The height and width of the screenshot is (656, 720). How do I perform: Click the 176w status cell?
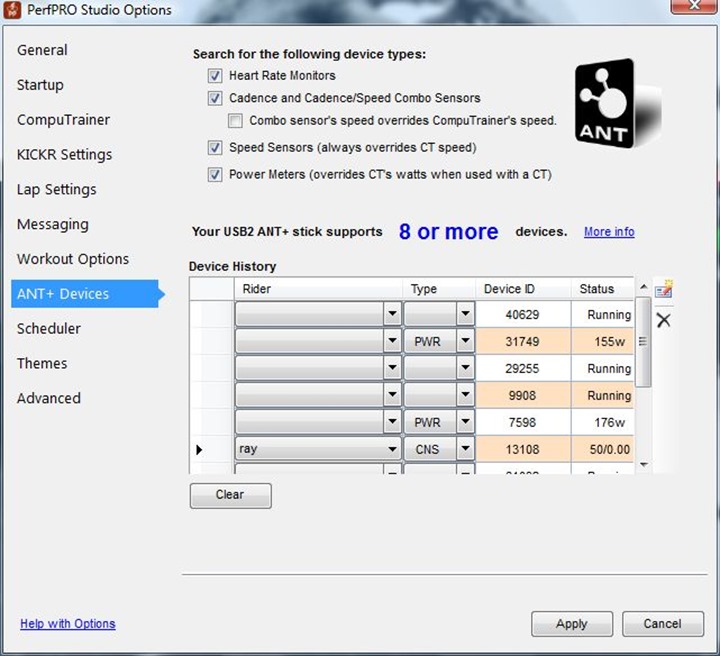(x=602, y=422)
